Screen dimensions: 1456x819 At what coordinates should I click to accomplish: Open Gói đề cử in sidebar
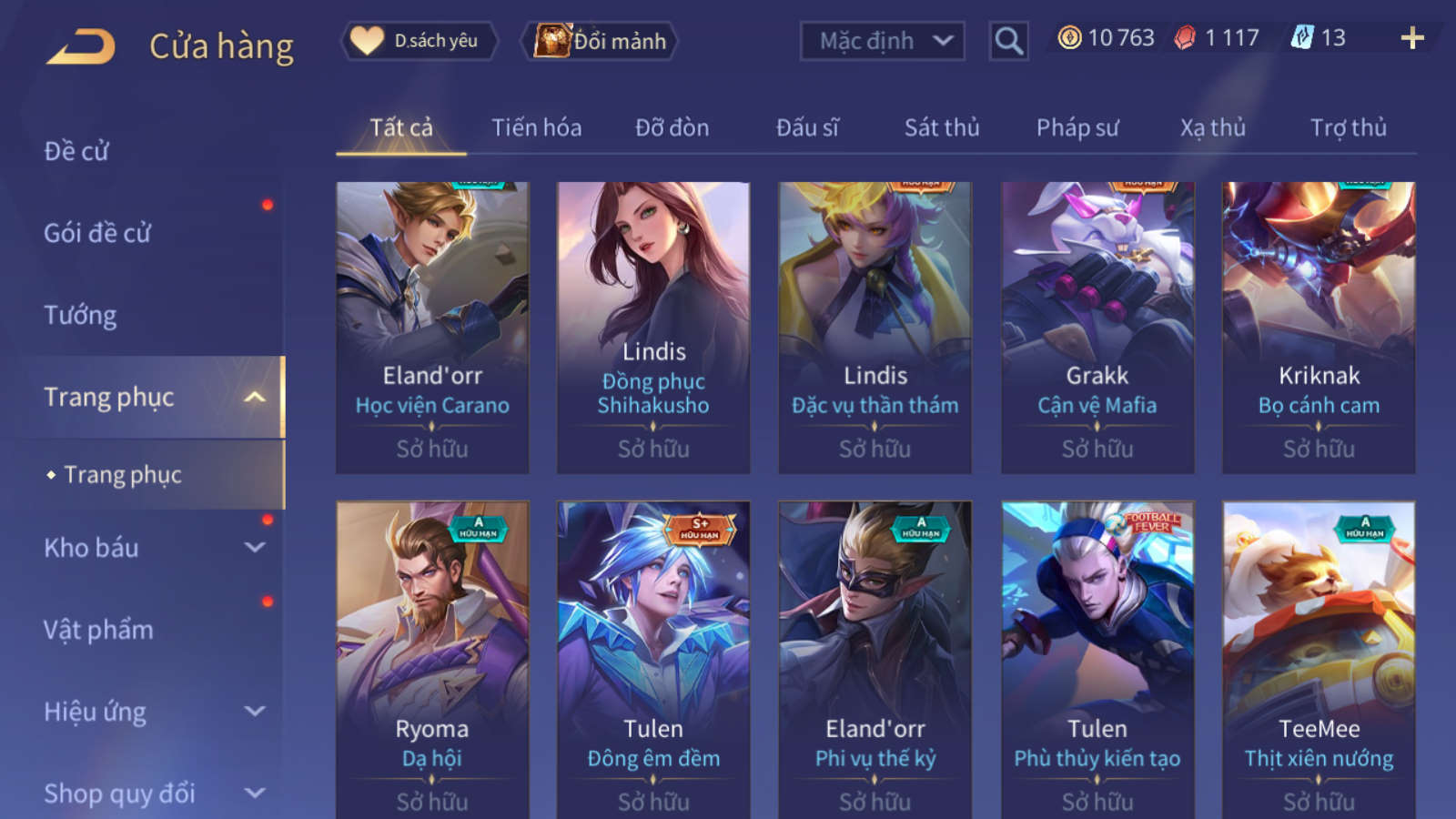coord(97,234)
